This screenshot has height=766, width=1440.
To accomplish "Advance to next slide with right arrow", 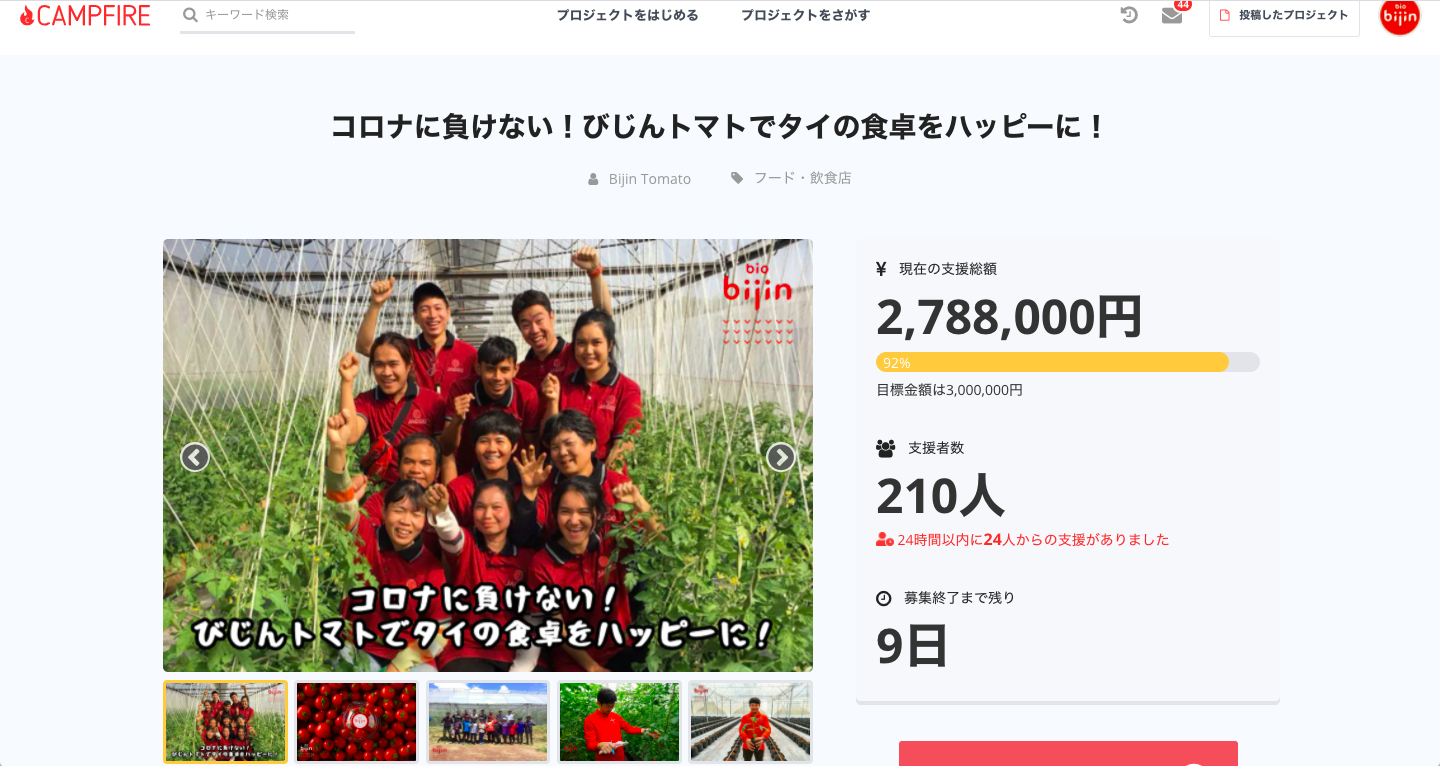I will [x=781, y=457].
